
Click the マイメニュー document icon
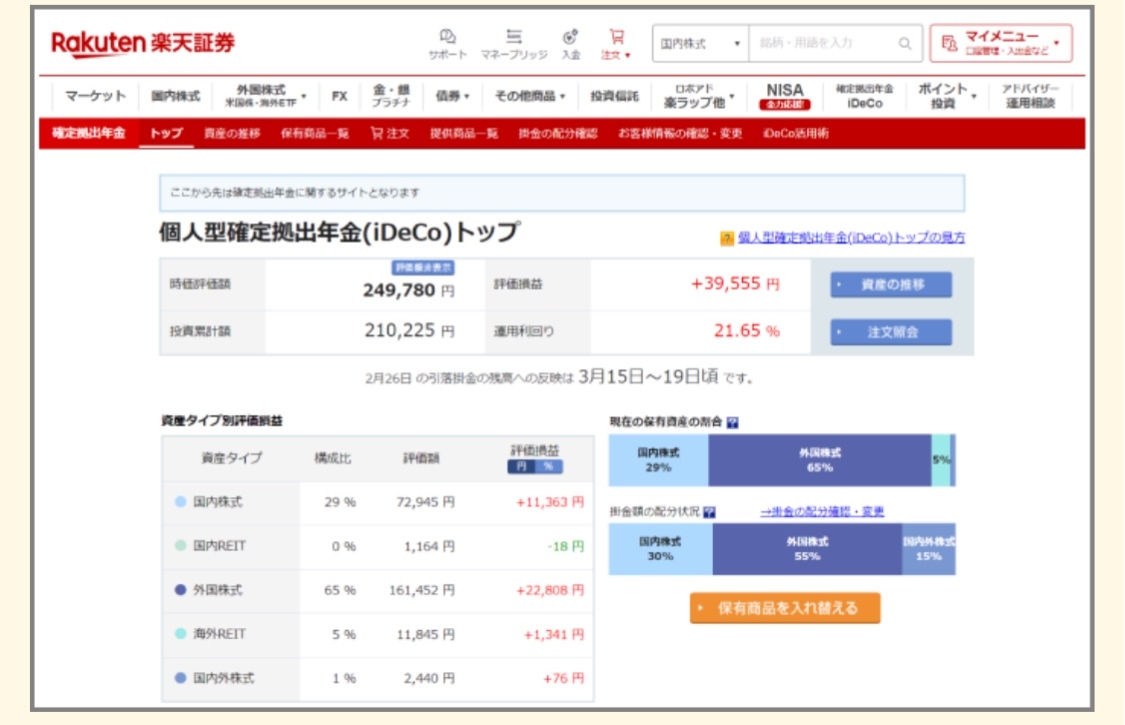949,44
